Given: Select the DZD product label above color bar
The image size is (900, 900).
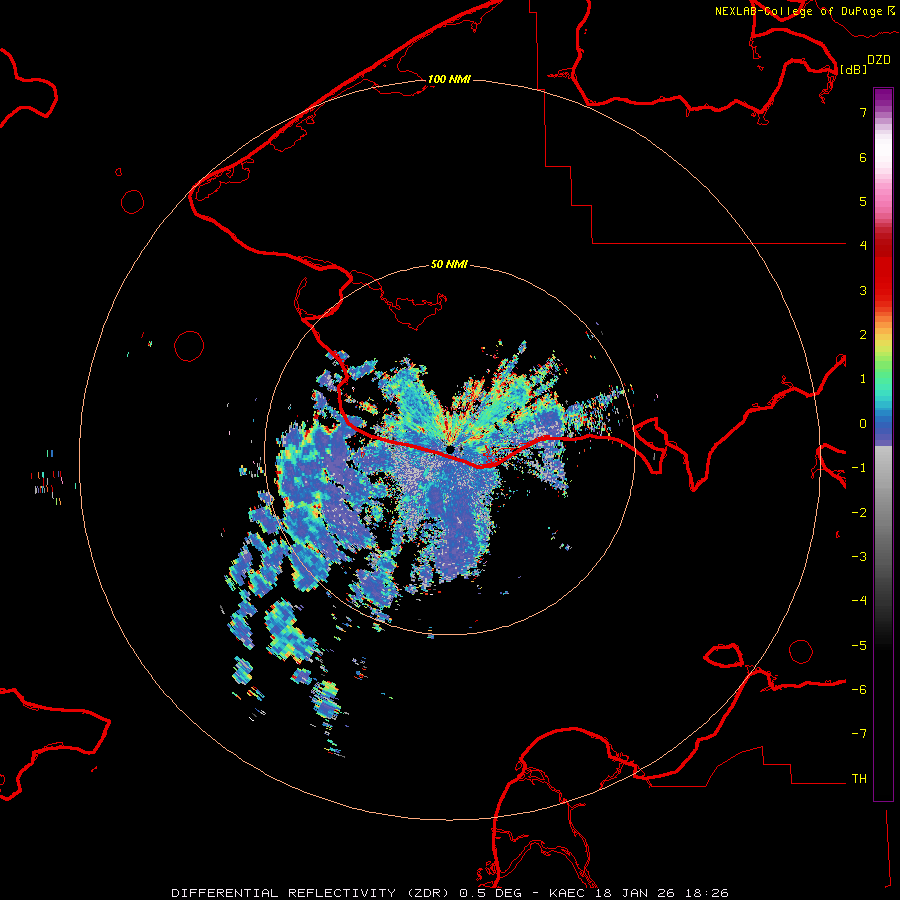Looking at the screenshot, I should (x=879, y=60).
